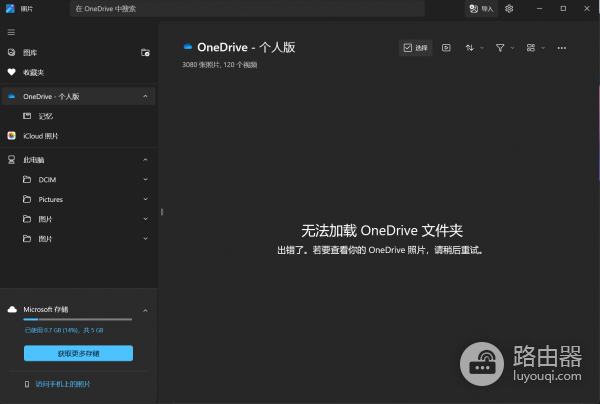Close the Photos window
600x404 pixels.
[587, 8]
